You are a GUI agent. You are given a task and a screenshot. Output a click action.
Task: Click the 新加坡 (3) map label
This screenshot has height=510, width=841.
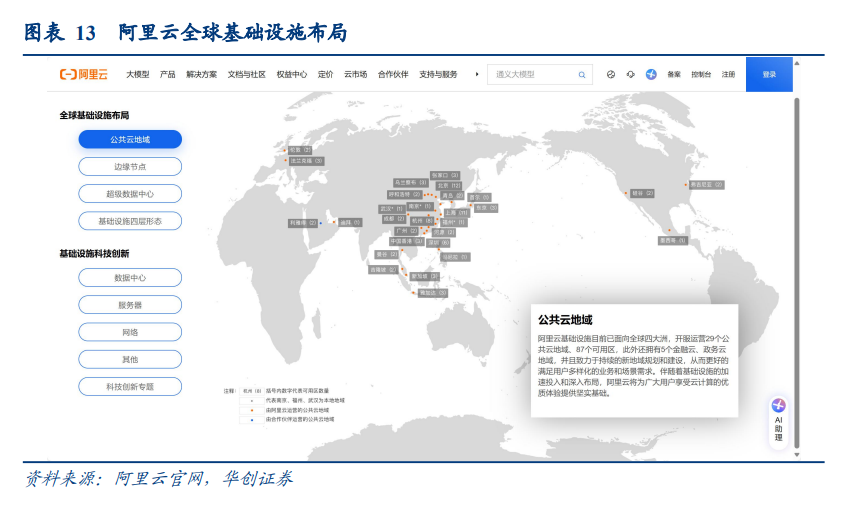425,276
